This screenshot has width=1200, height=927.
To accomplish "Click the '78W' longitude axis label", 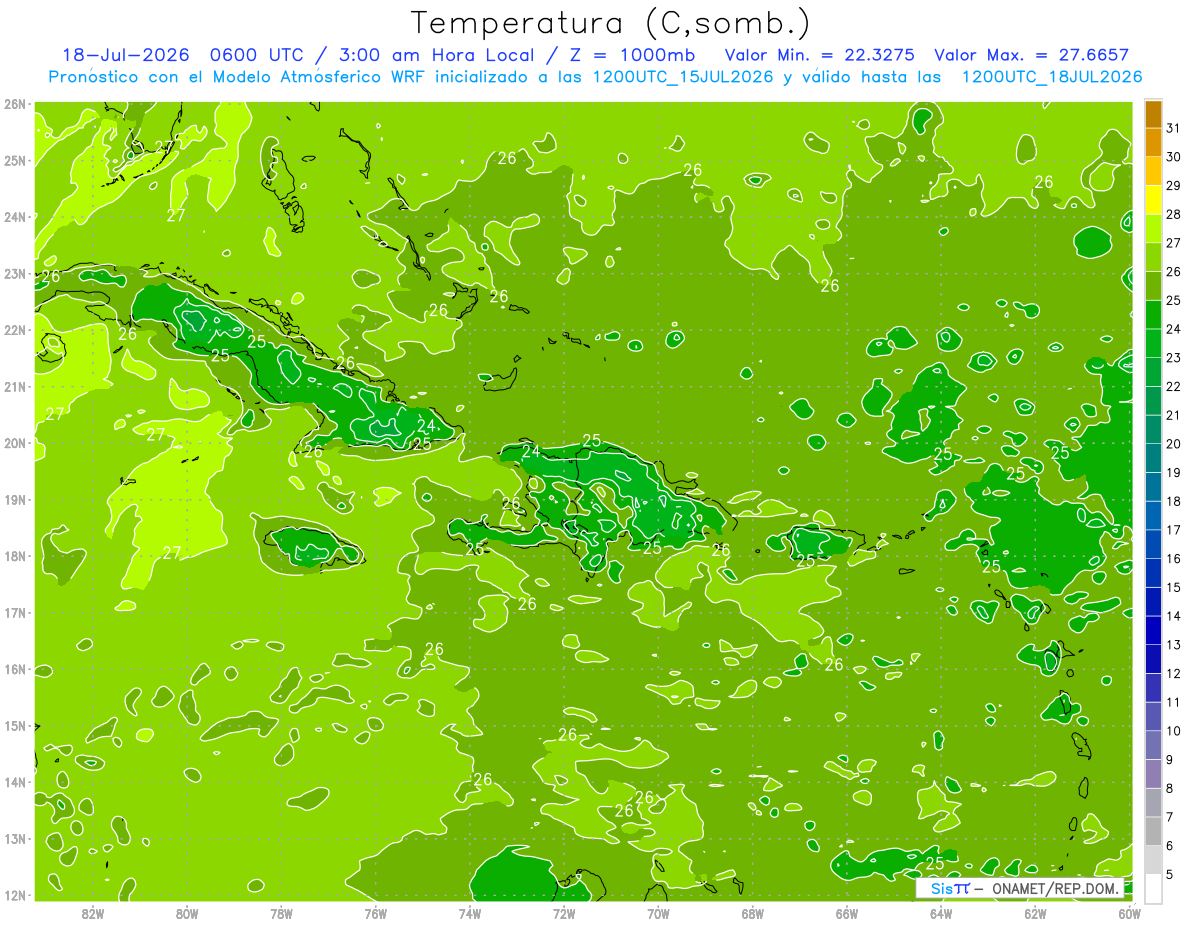I will tap(281, 913).
